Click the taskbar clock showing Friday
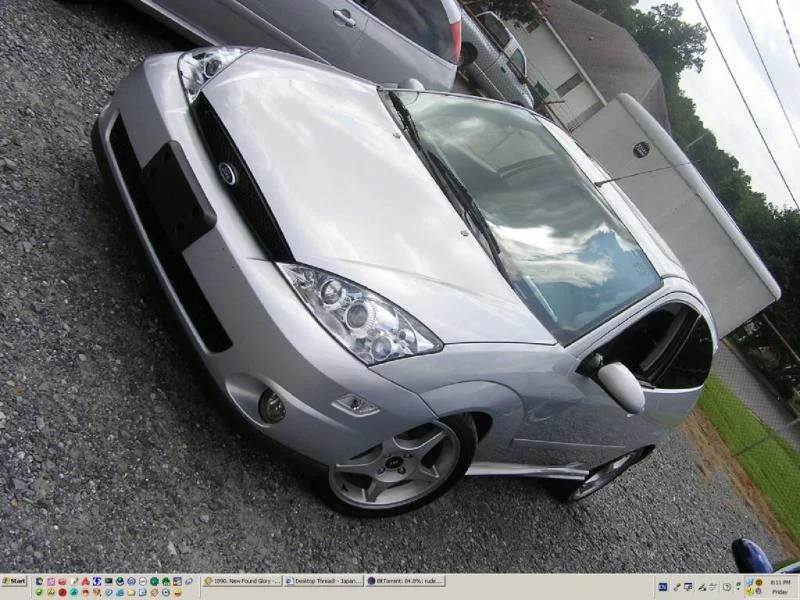 [780, 587]
